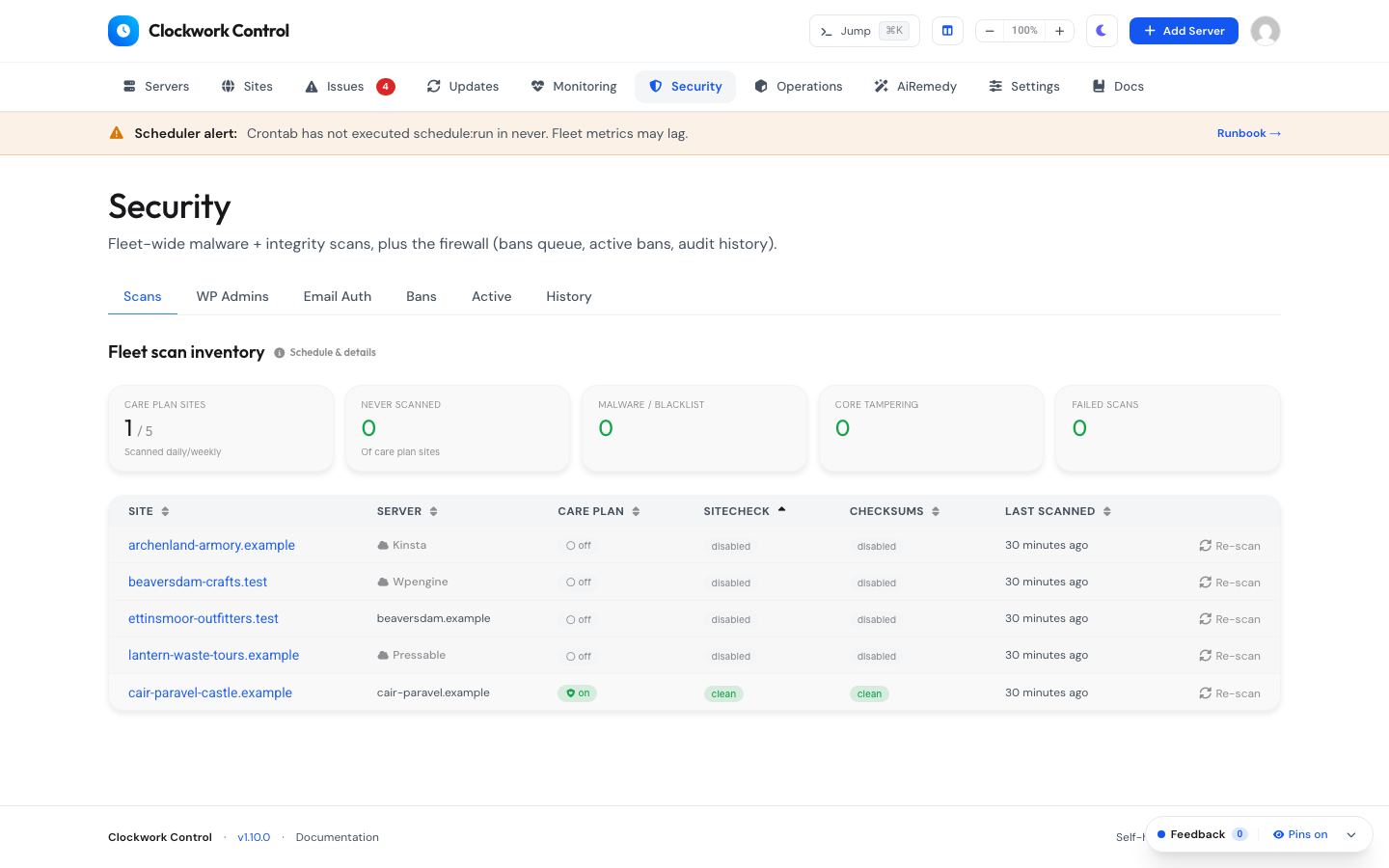The height and width of the screenshot is (868, 1389).
Task: Open the Operations section
Action: [799, 87]
